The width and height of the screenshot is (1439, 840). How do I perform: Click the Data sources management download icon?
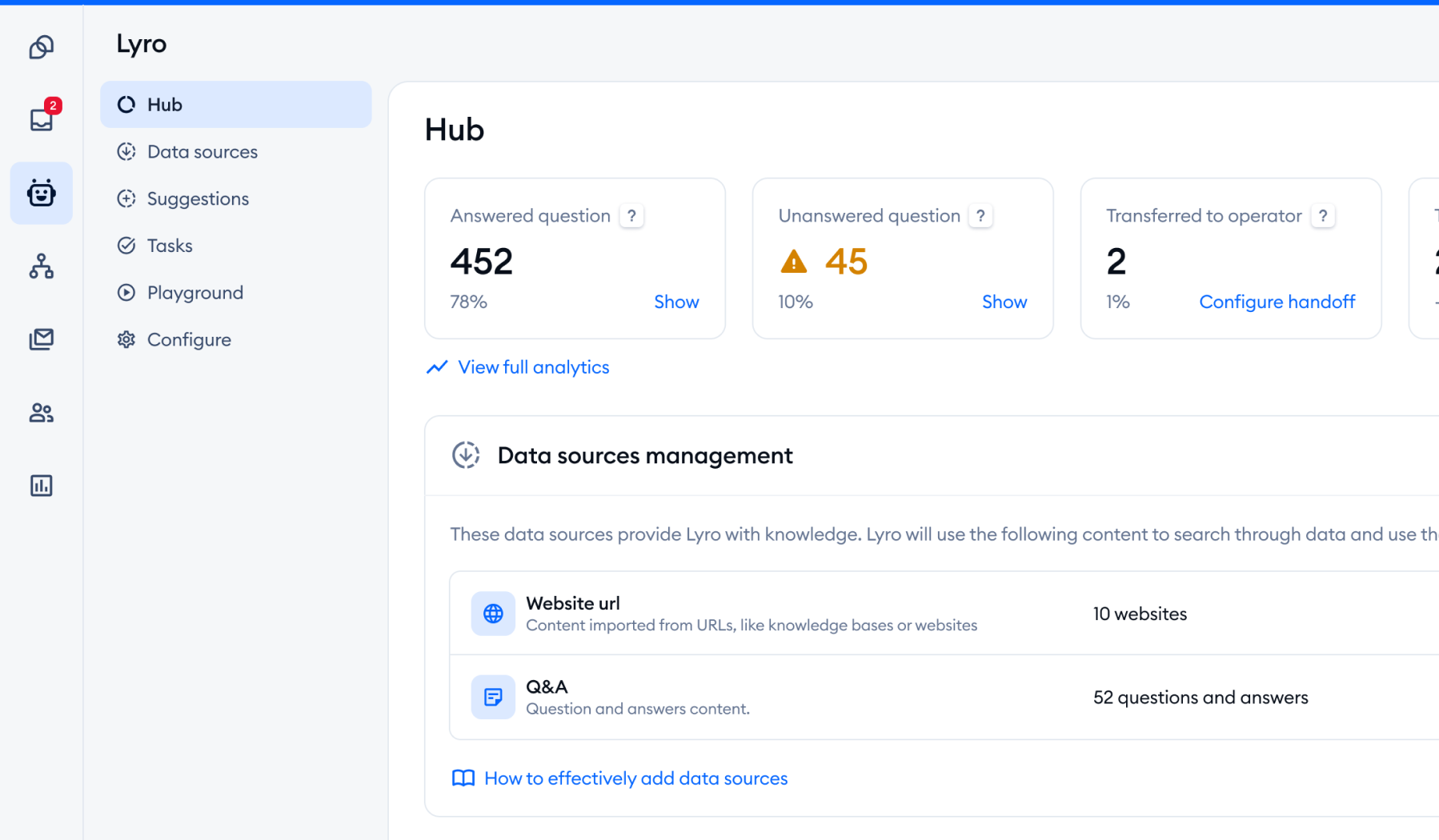pyautogui.click(x=466, y=455)
